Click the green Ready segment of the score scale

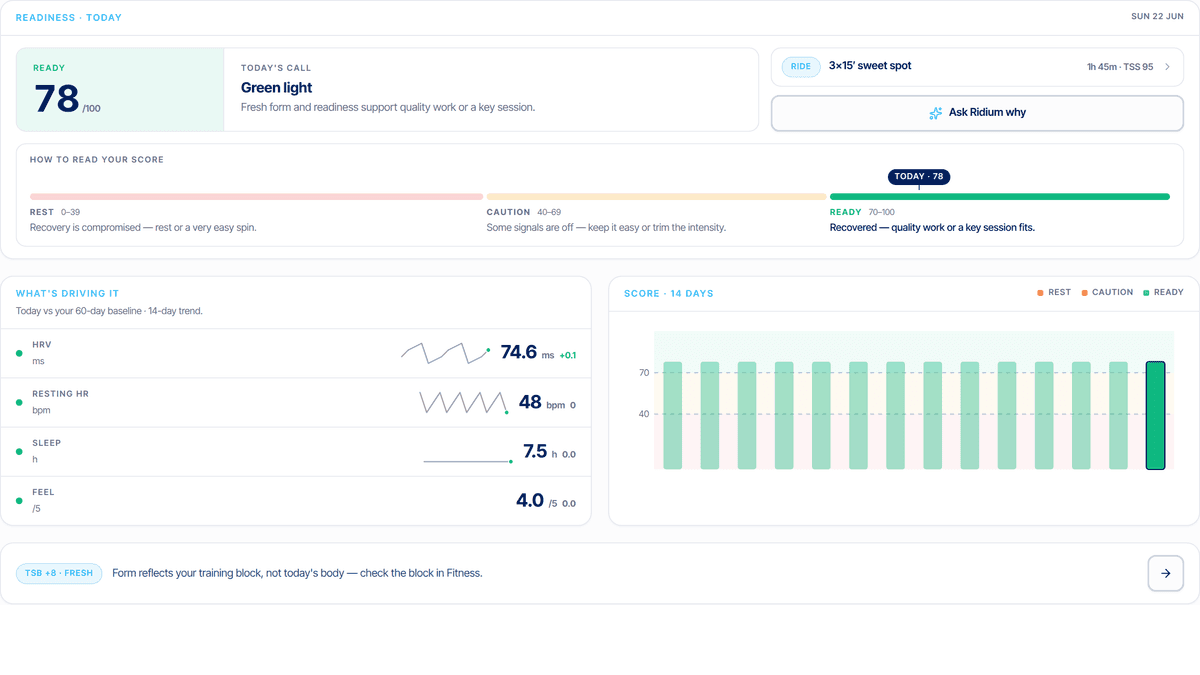[x=1000, y=197]
